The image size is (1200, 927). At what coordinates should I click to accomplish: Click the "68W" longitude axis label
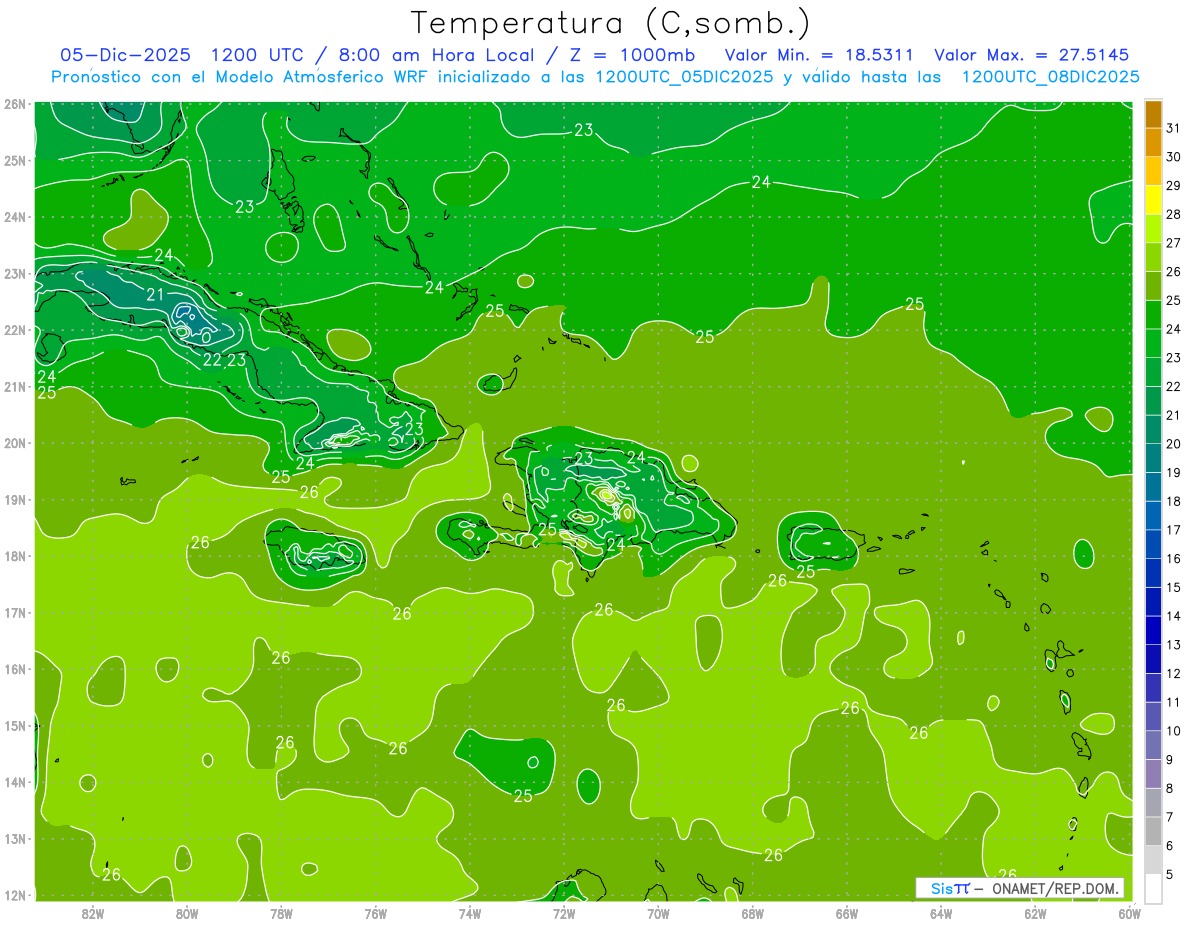(x=752, y=913)
